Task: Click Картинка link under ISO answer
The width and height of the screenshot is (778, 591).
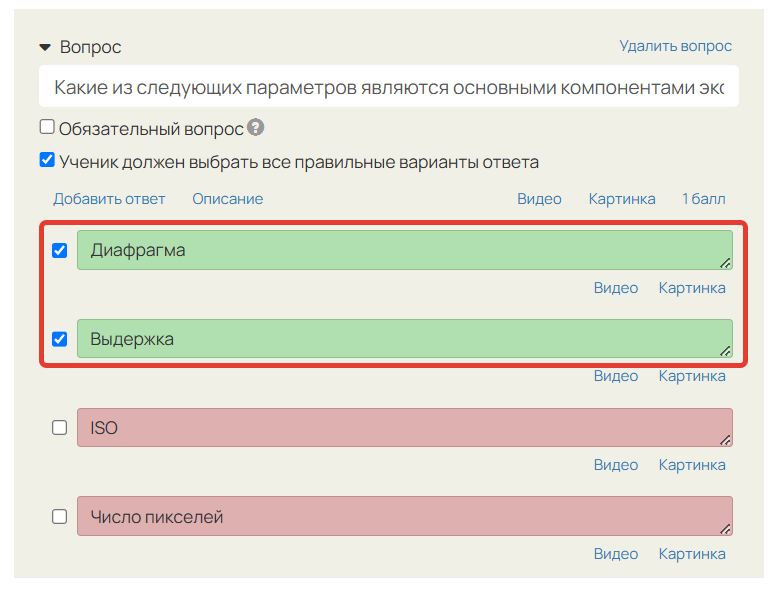Action: pos(692,465)
